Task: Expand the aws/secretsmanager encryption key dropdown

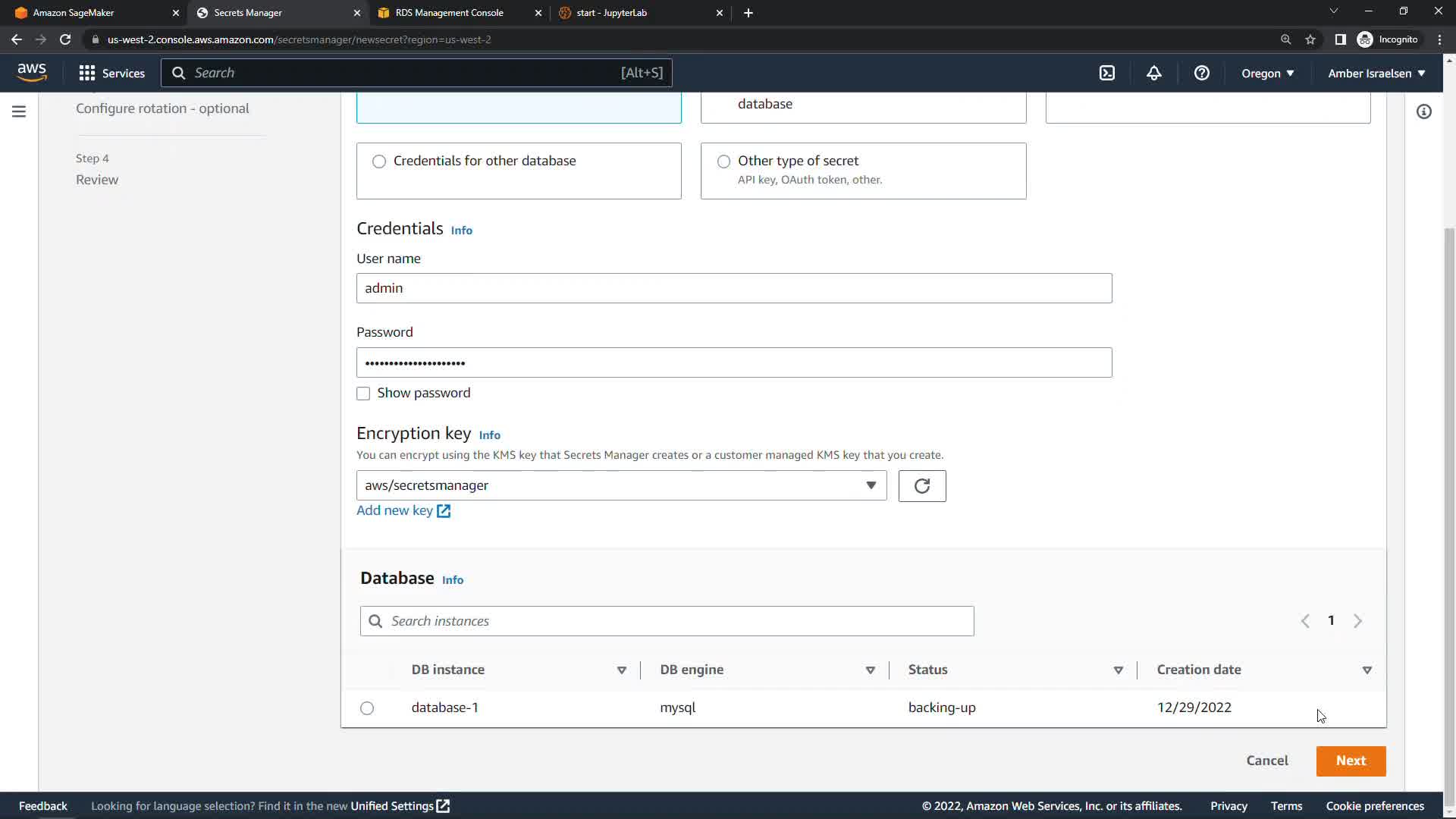Action: (x=621, y=485)
